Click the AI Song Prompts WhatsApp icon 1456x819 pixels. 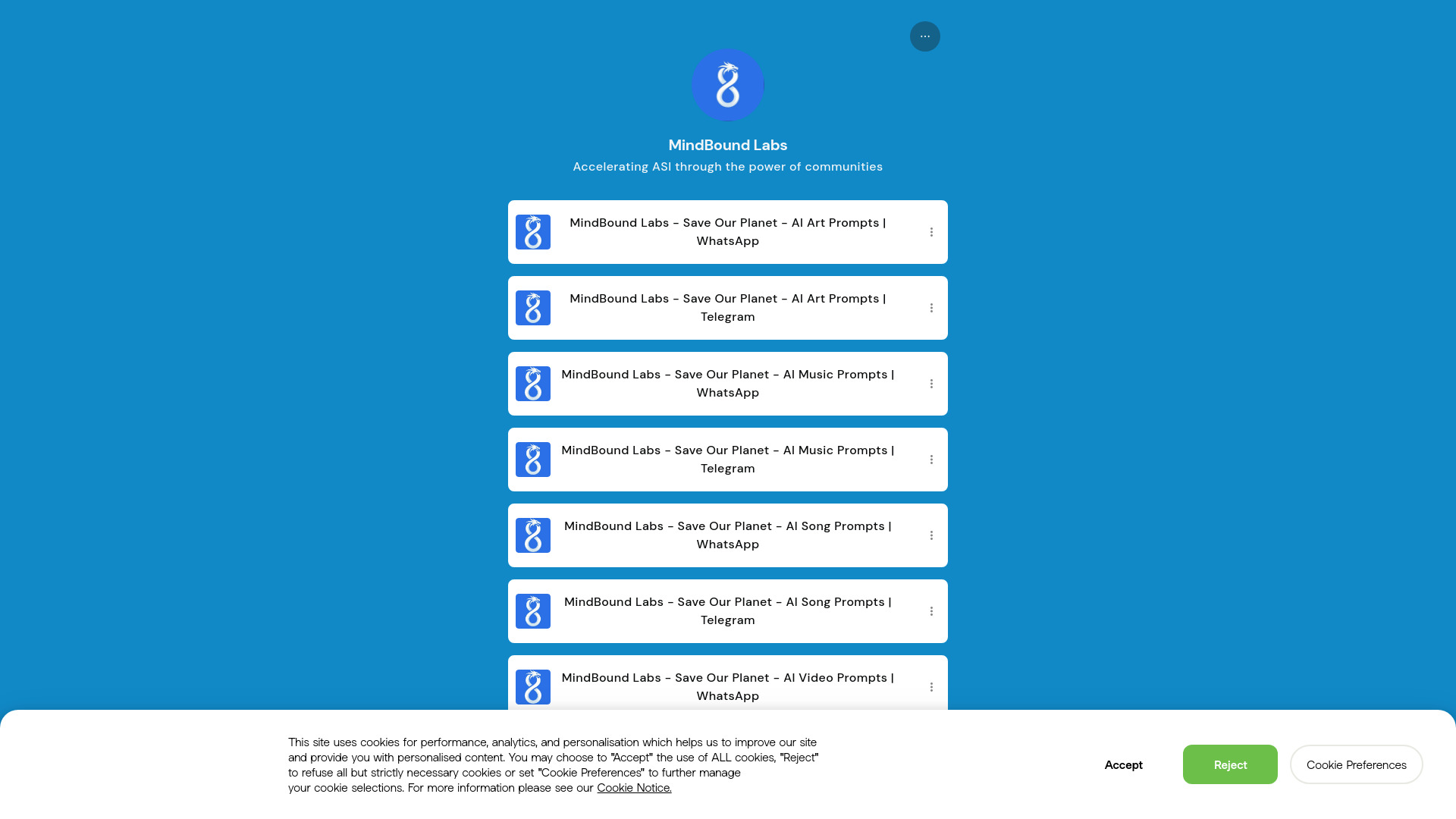(x=533, y=535)
